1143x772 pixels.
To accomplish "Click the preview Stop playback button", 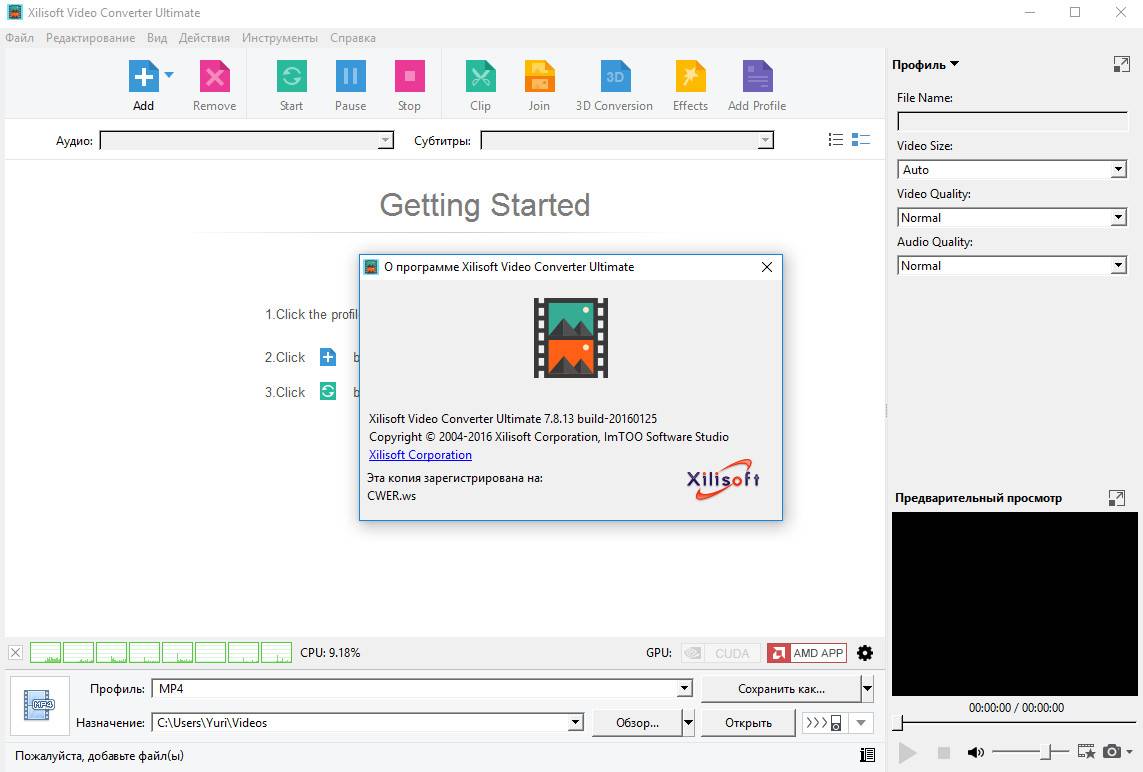I will 944,752.
